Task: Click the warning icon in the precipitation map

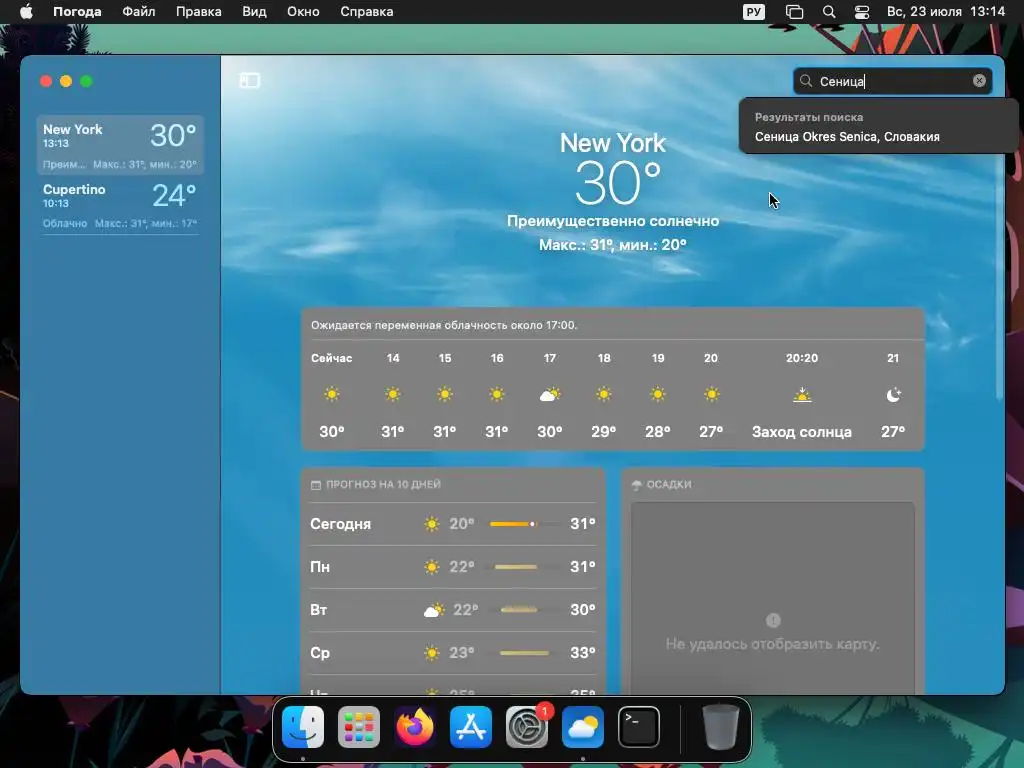Action: pos(773,620)
